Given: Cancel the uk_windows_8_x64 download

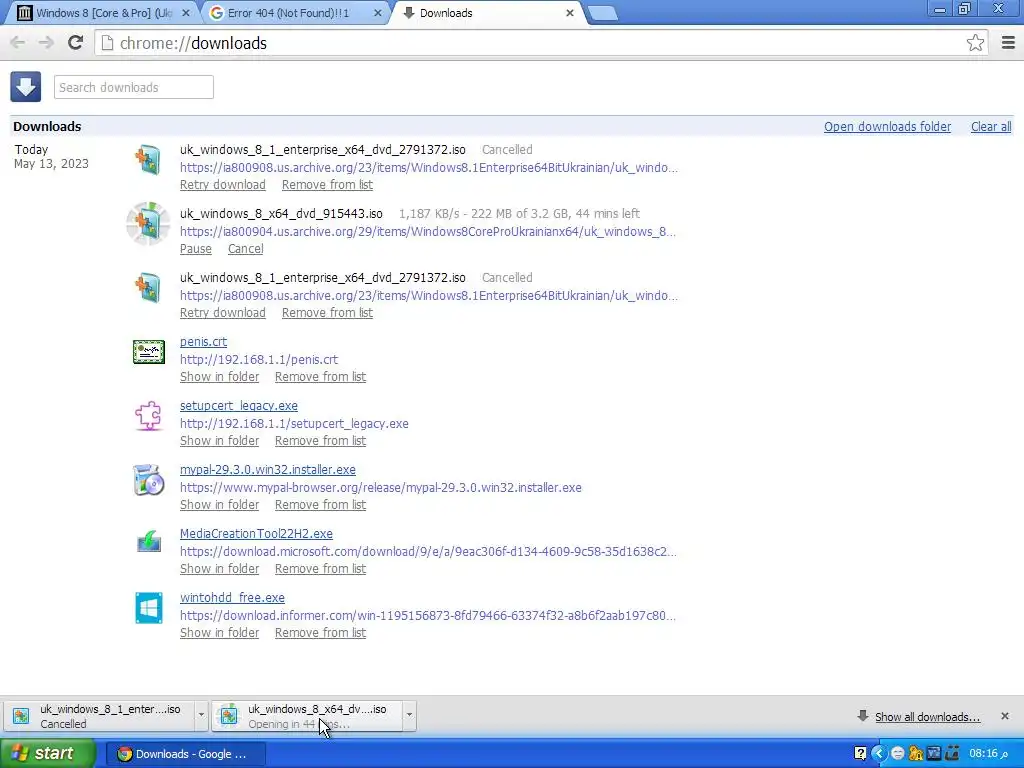Looking at the screenshot, I should pyautogui.click(x=246, y=249).
